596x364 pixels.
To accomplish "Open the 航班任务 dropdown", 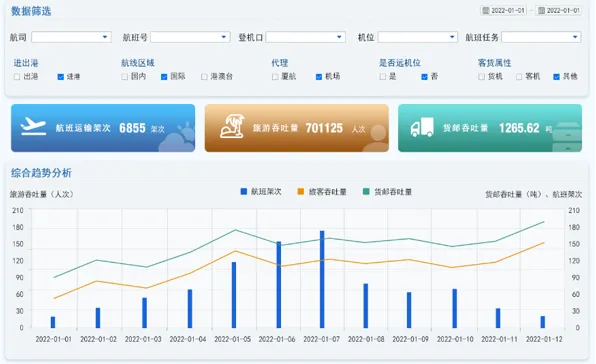I will point(541,37).
